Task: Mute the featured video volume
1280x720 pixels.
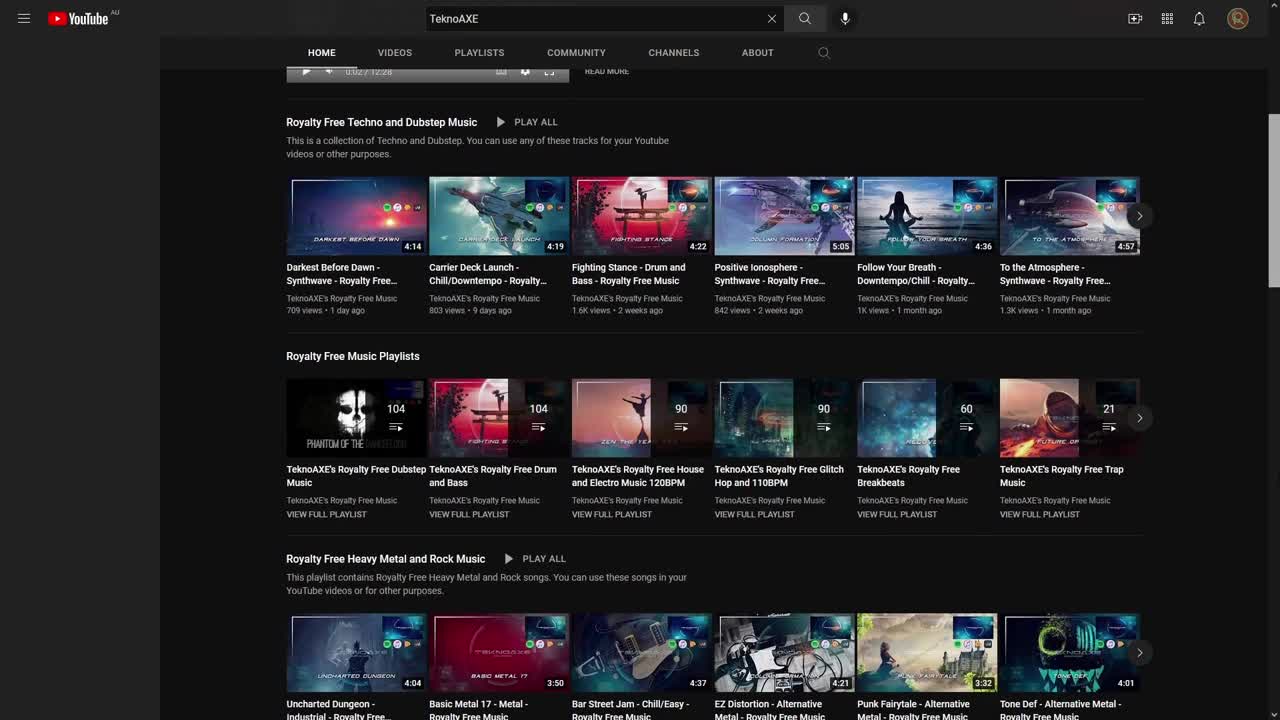Action: 329,72
